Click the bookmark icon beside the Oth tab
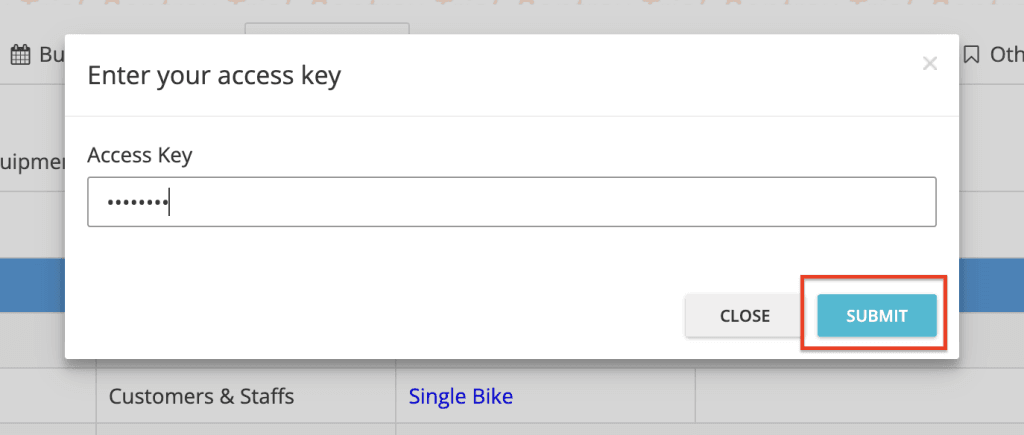 [x=971, y=55]
